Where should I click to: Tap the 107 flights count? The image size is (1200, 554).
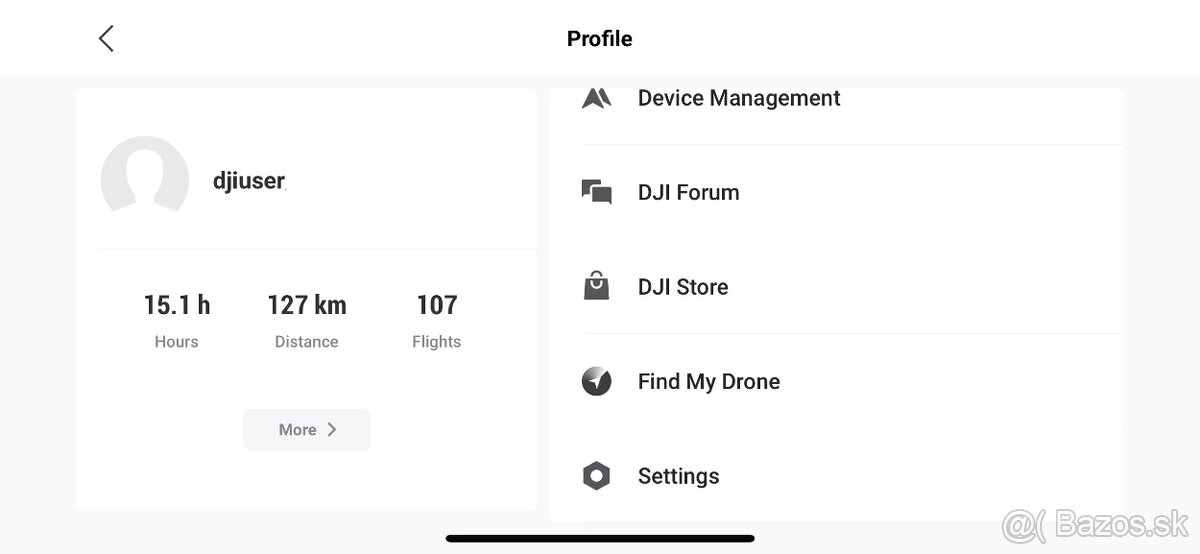tap(437, 305)
